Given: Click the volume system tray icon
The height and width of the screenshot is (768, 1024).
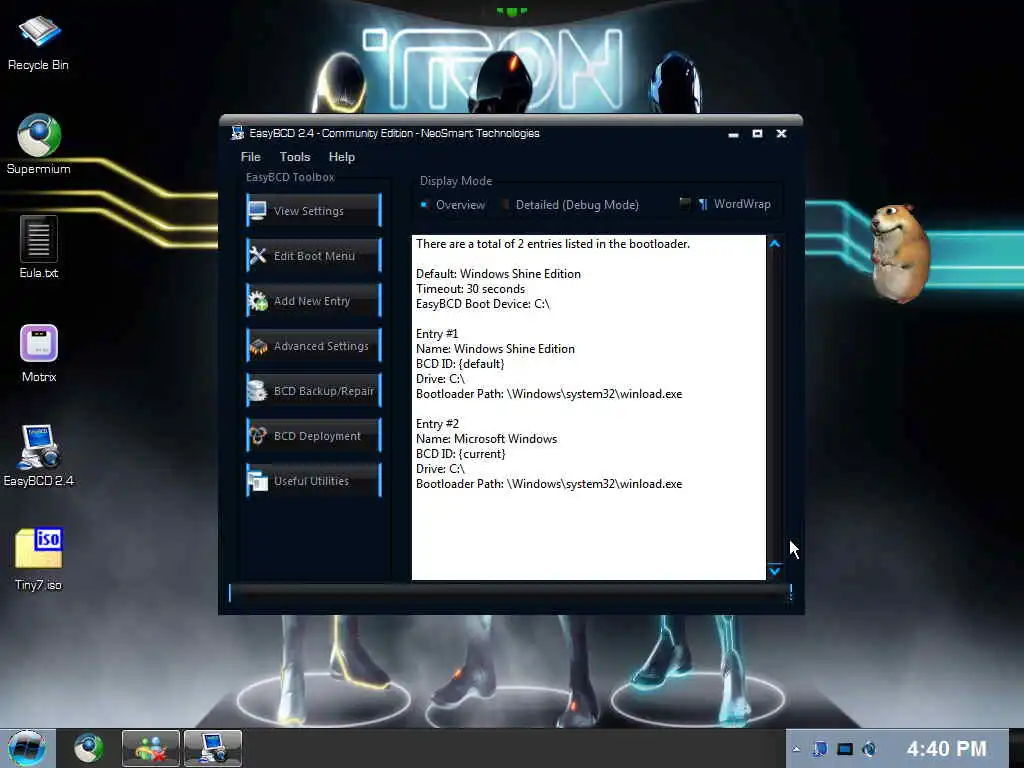Looking at the screenshot, I should (x=869, y=749).
